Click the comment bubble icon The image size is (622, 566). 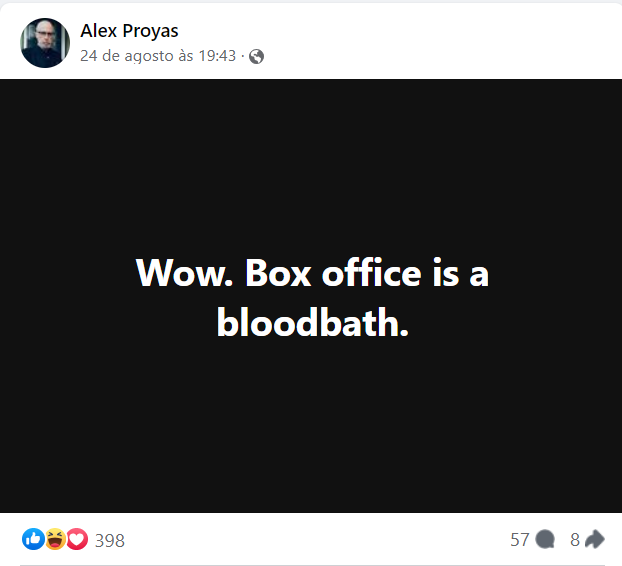pos(545,540)
